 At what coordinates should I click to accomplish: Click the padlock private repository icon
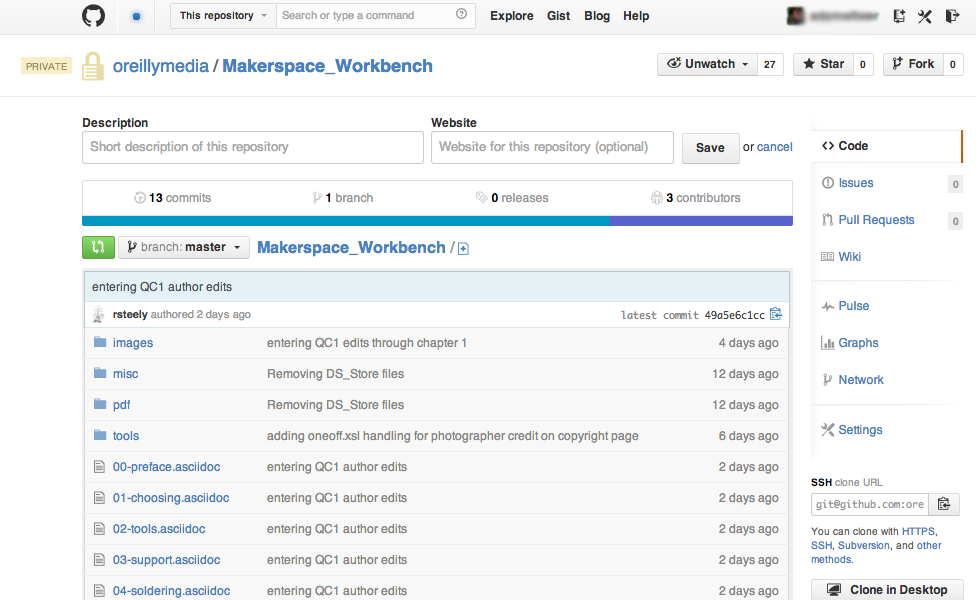click(93, 66)
